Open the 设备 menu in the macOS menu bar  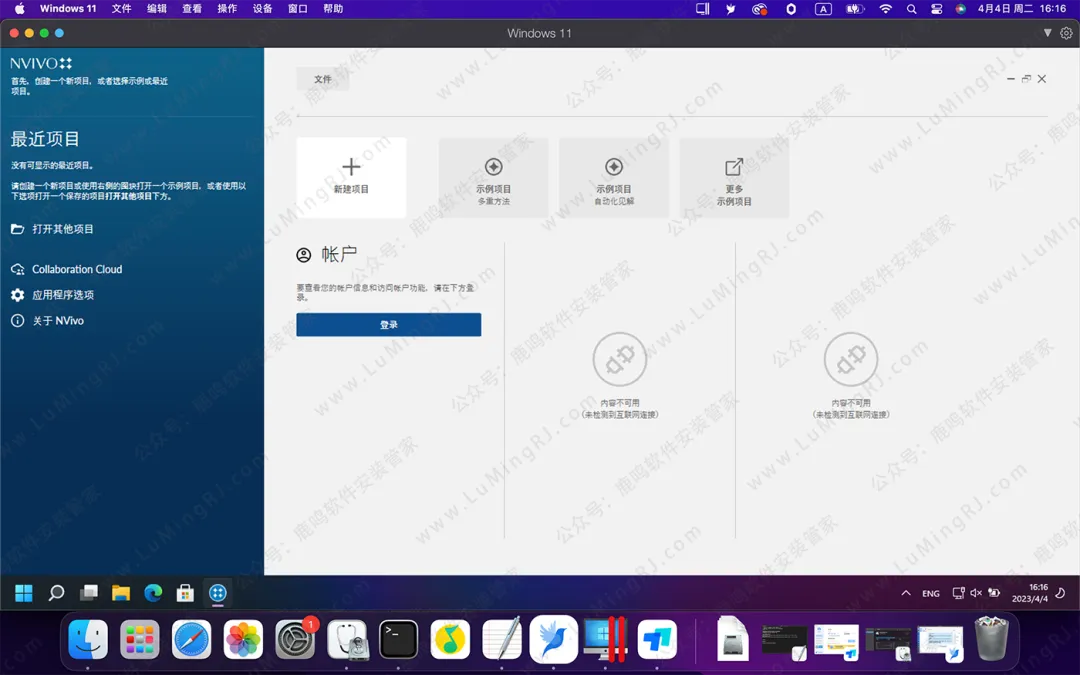[262, 8]
